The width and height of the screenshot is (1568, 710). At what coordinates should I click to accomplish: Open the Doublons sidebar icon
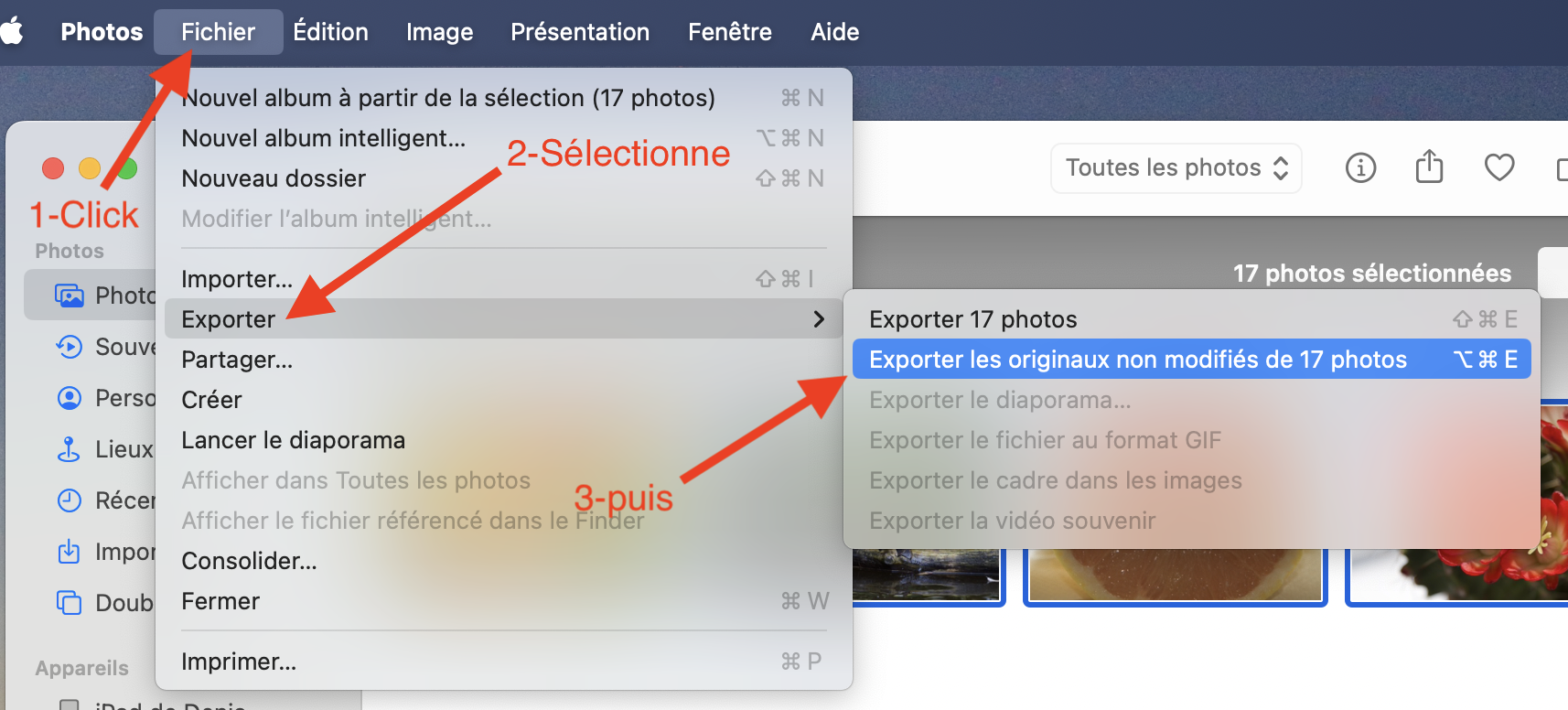pos(70,602)
